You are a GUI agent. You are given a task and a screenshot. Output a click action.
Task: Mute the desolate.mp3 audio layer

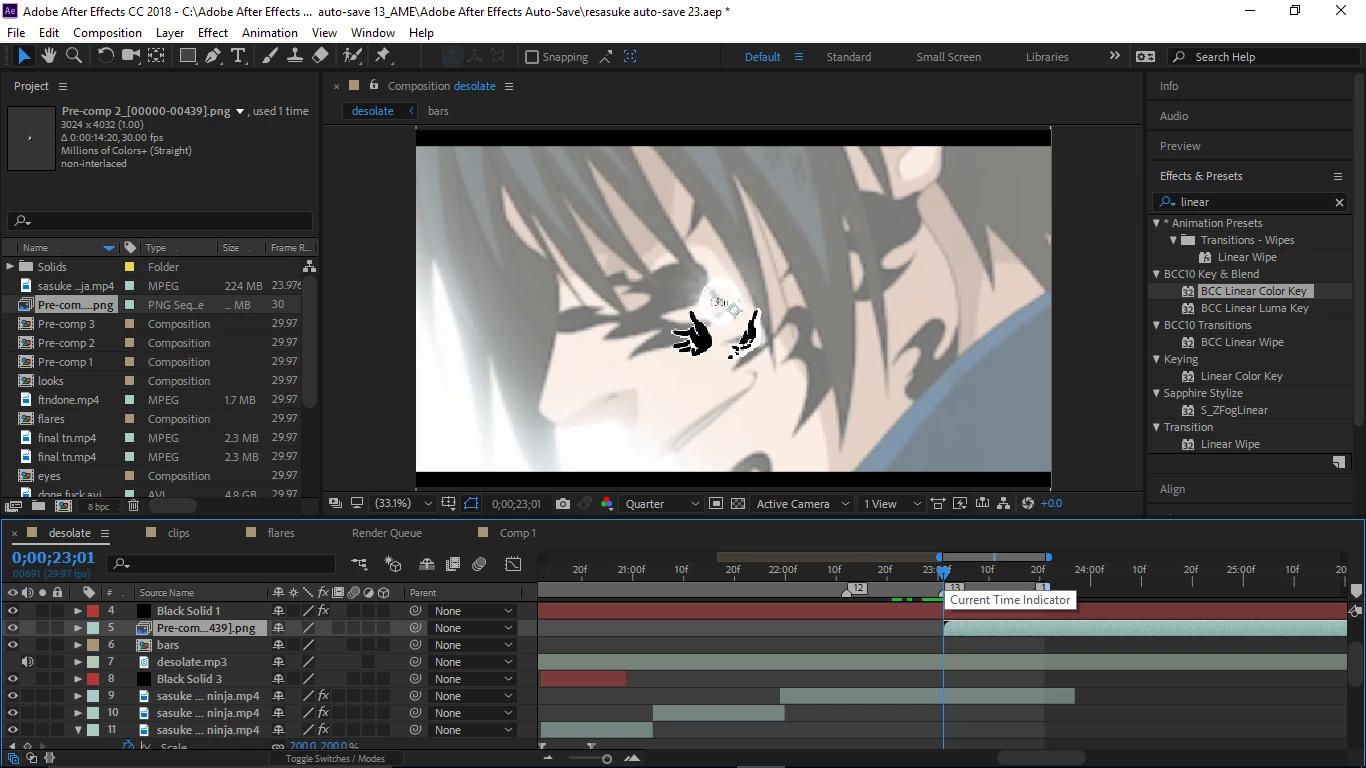(27, 662)
